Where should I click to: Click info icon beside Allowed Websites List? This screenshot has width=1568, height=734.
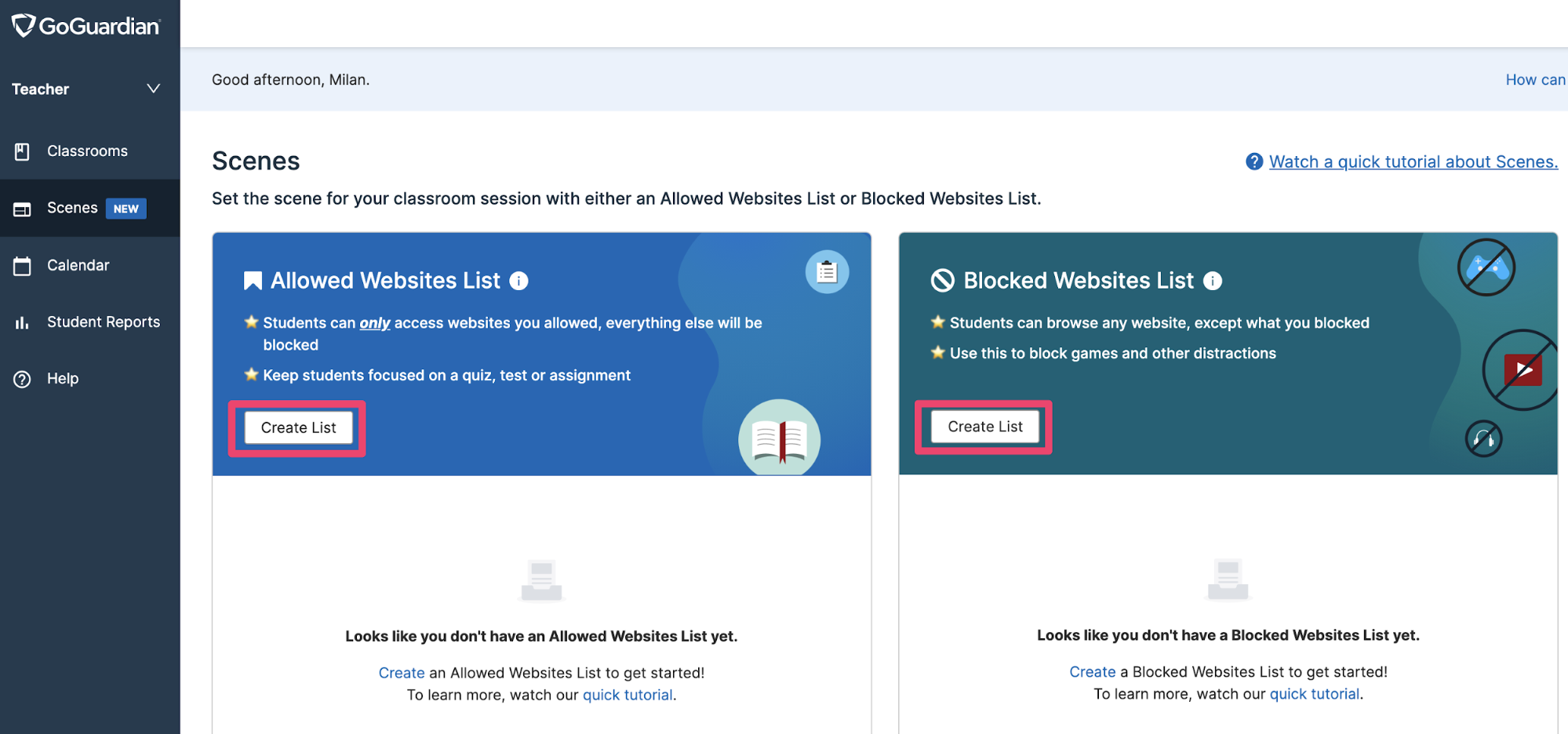coord(518,281)
